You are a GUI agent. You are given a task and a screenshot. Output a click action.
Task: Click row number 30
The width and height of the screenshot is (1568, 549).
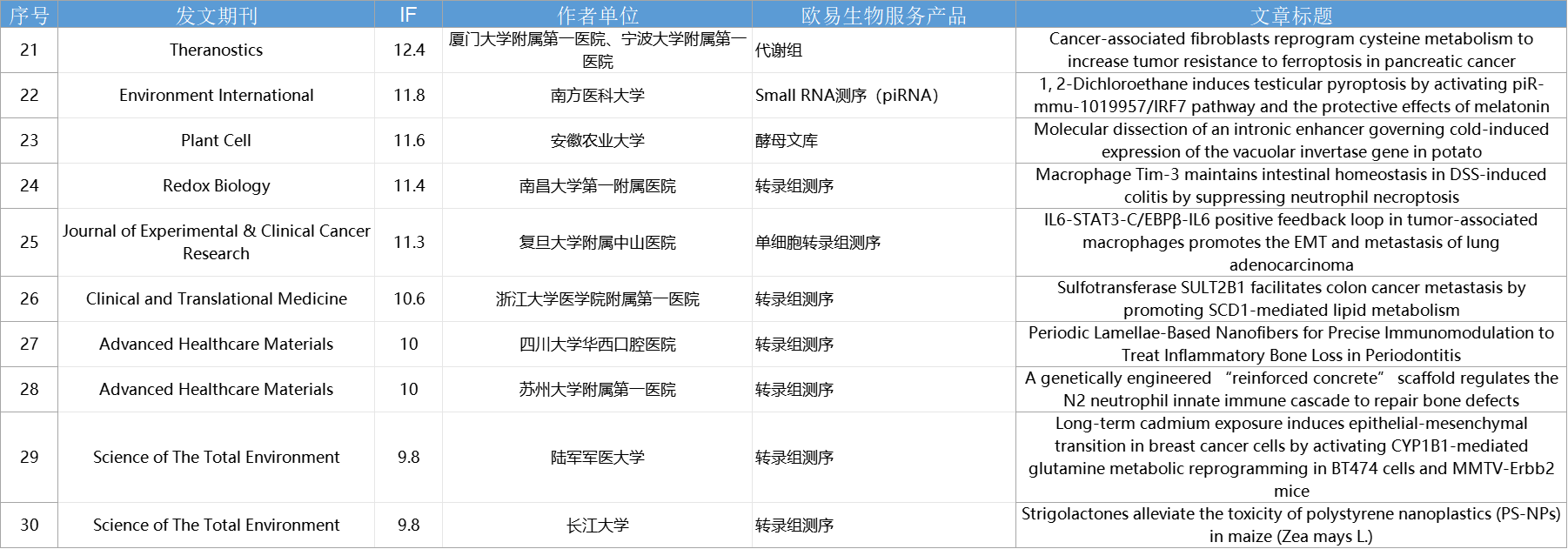[29, 525]
